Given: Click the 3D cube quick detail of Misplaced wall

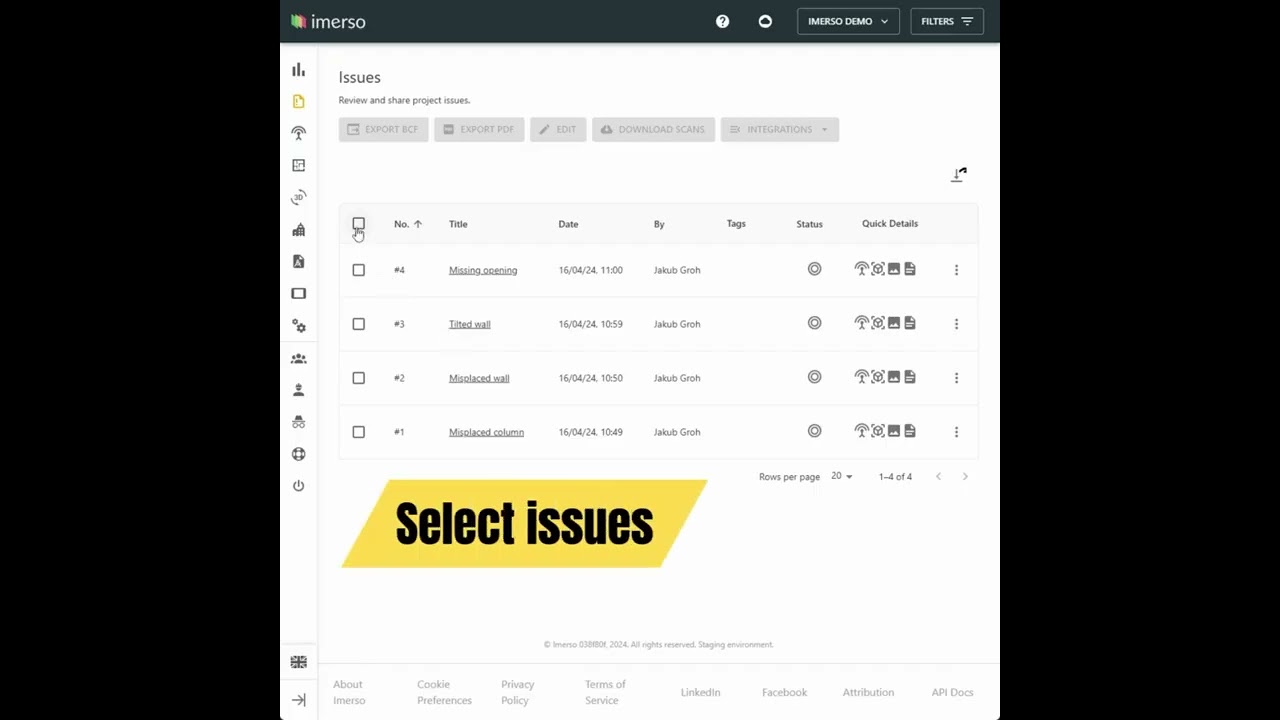Looking at the screenshot, I should click(877, 377).
